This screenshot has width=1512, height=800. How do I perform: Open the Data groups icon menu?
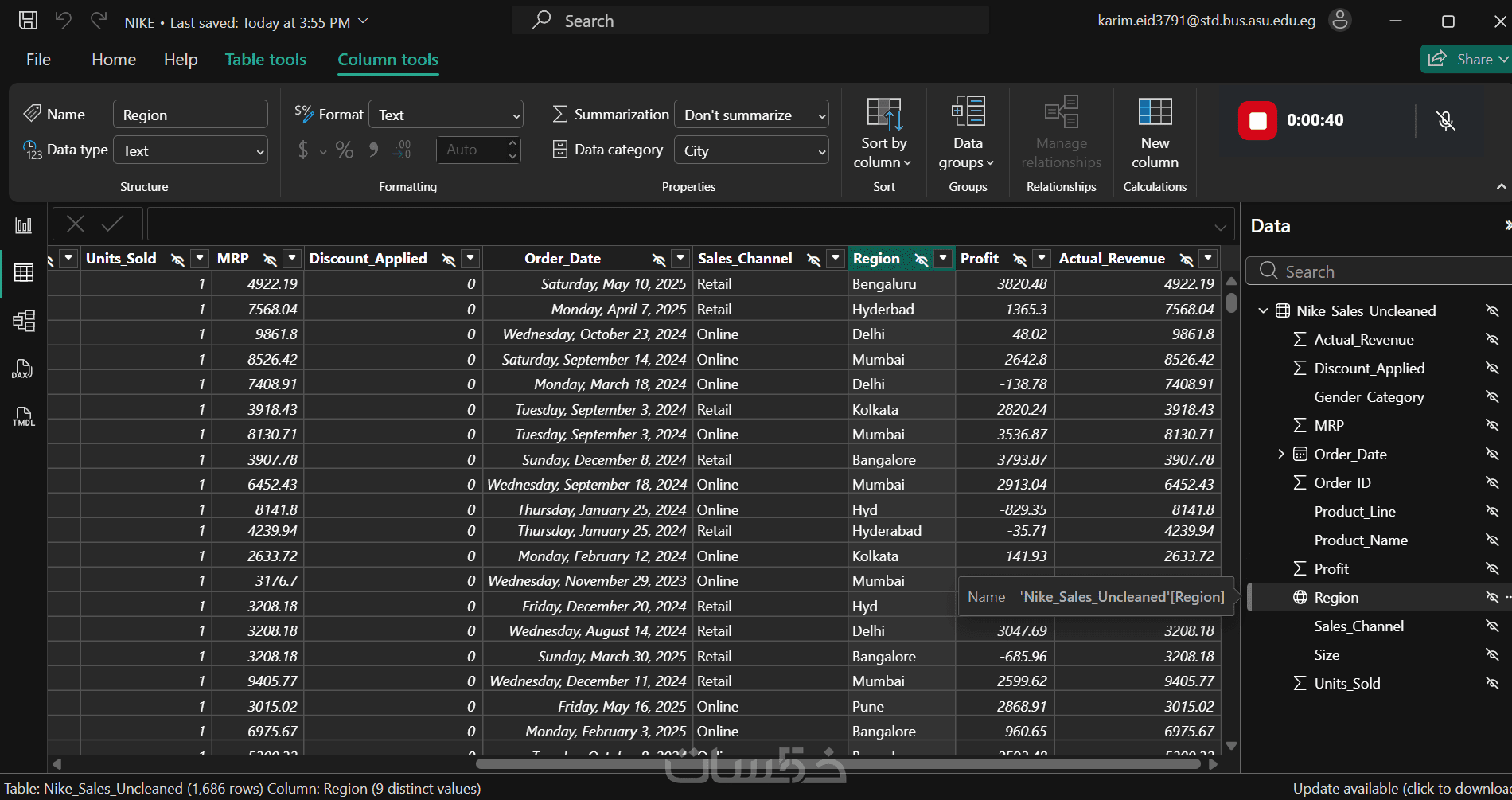968,111
